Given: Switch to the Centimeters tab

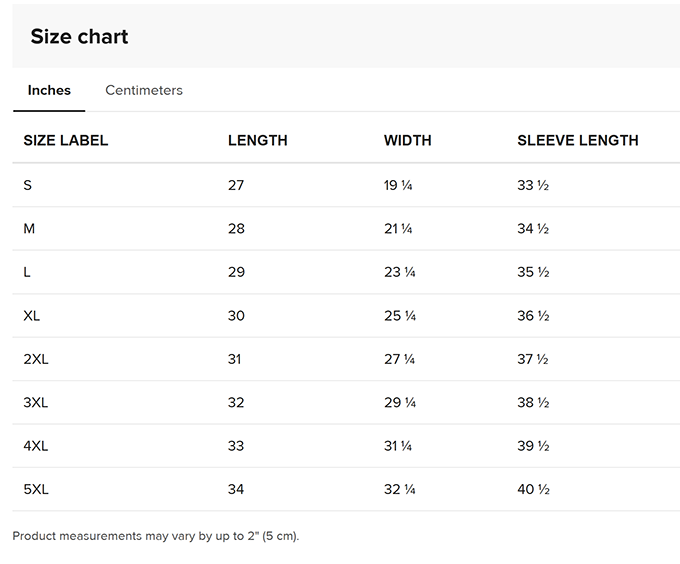Looking at the screenshot, I should (x=144, y=90).
